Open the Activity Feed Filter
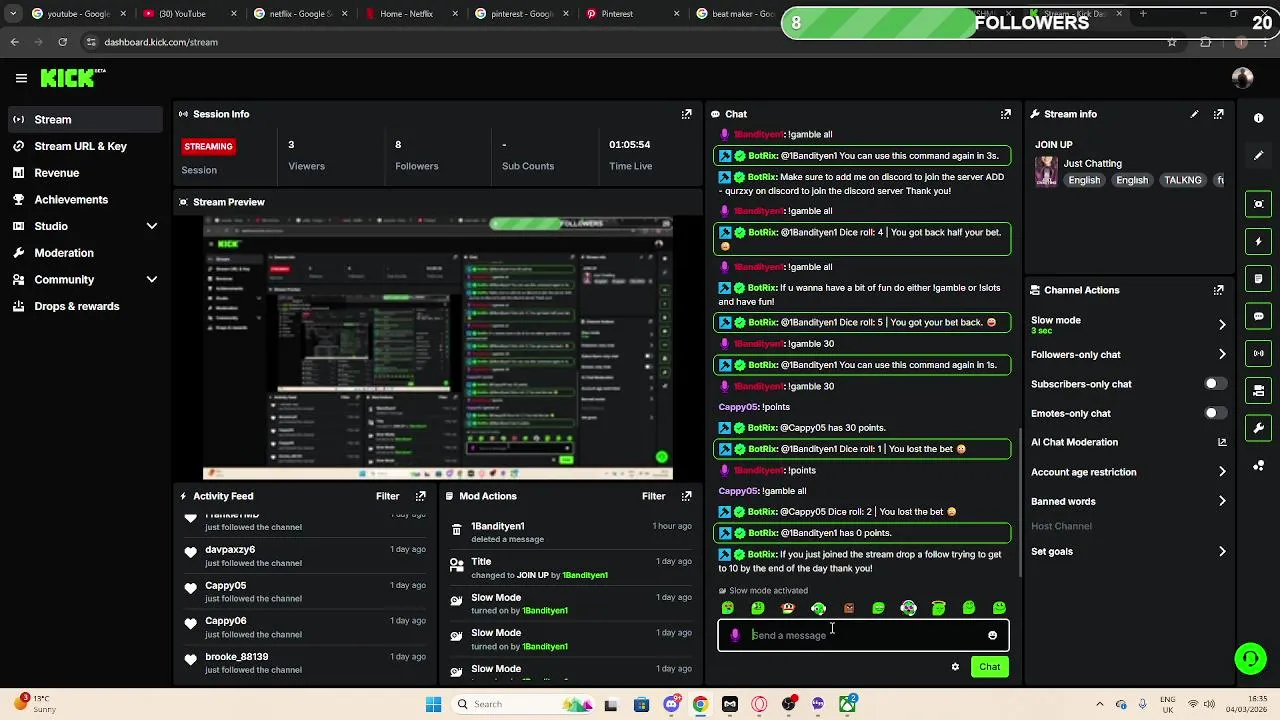 click(x=387, y=496)
